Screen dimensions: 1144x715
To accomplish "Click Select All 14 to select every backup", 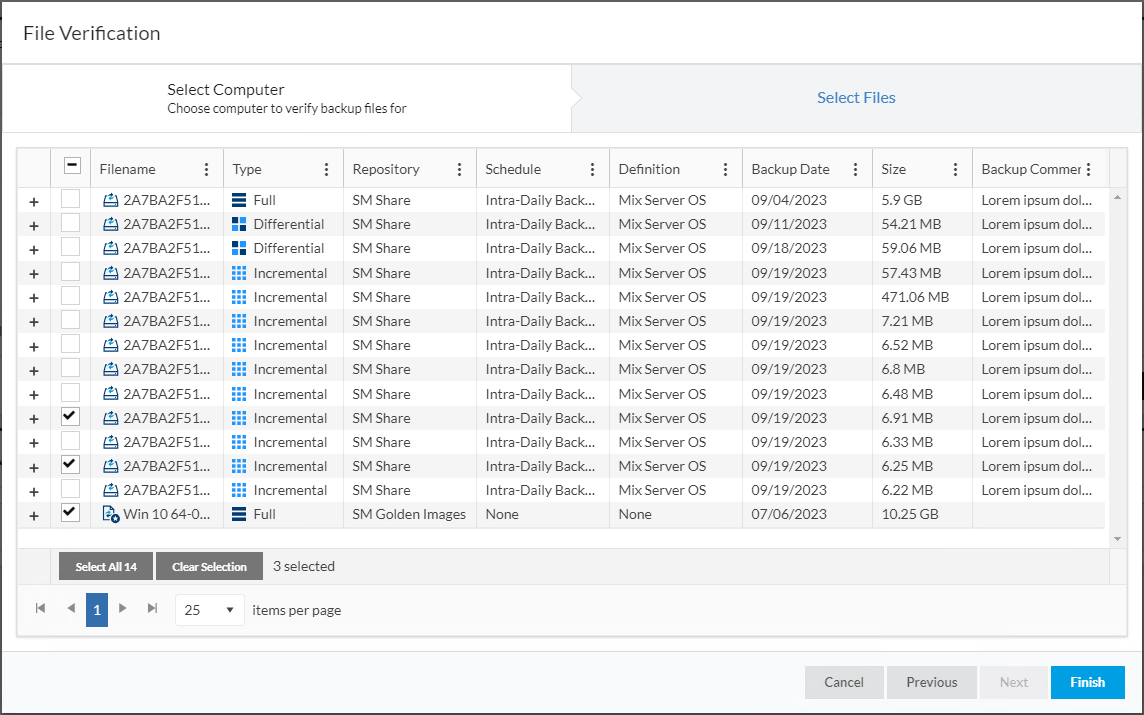I will pyautogui.click(x=105, y=565).
